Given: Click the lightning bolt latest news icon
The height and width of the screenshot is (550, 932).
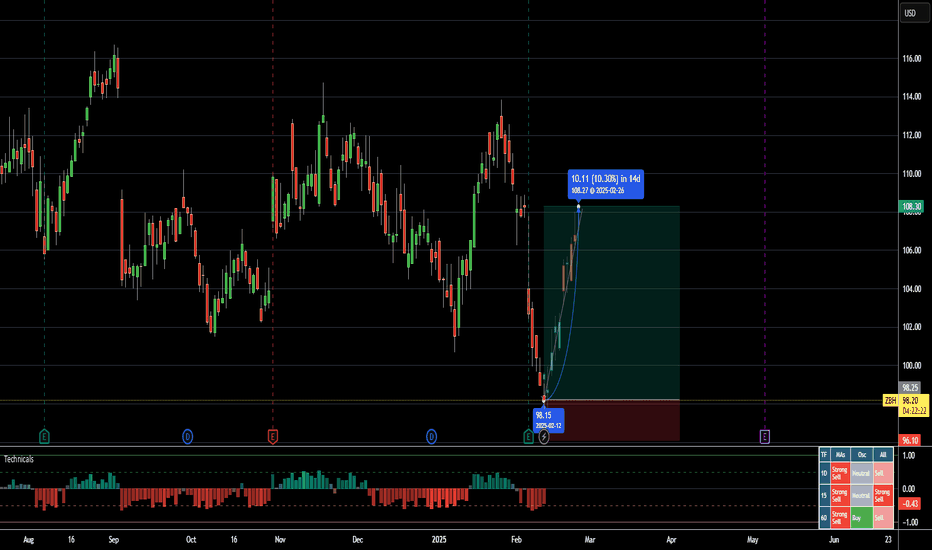Looking at the screenshot, I should coord(543,437).
